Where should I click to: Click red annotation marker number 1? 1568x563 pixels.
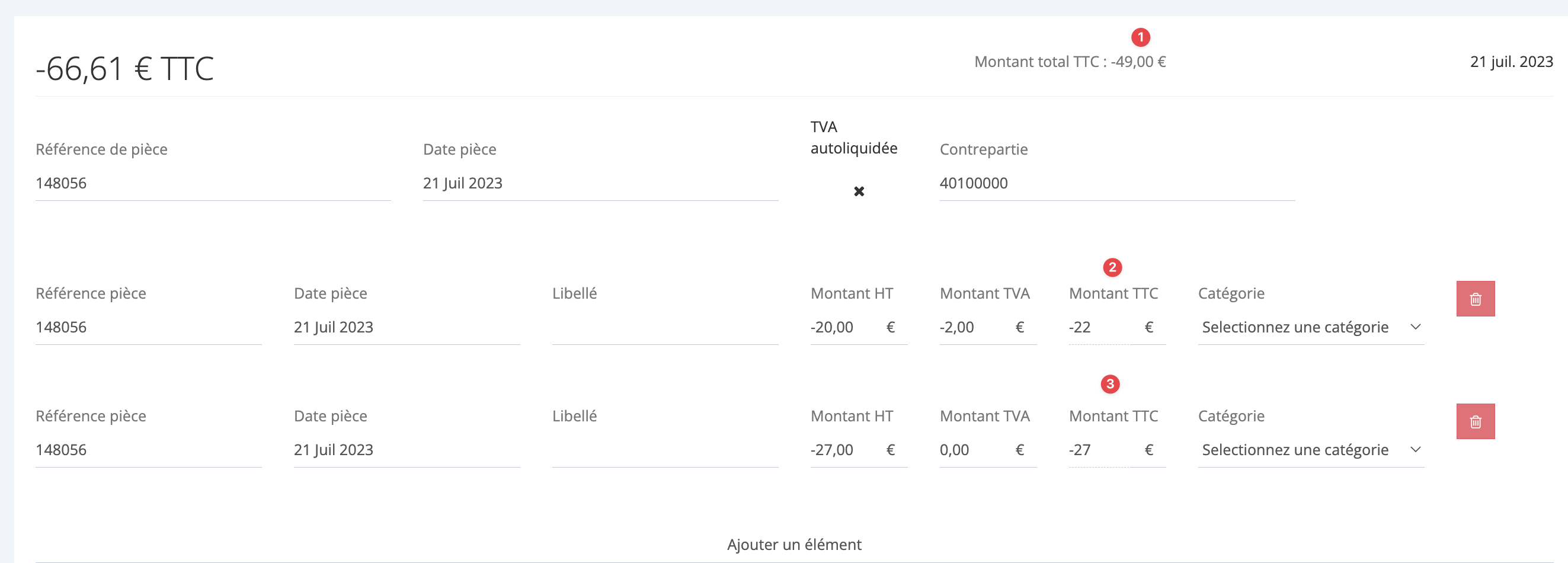coord(1140,37)
